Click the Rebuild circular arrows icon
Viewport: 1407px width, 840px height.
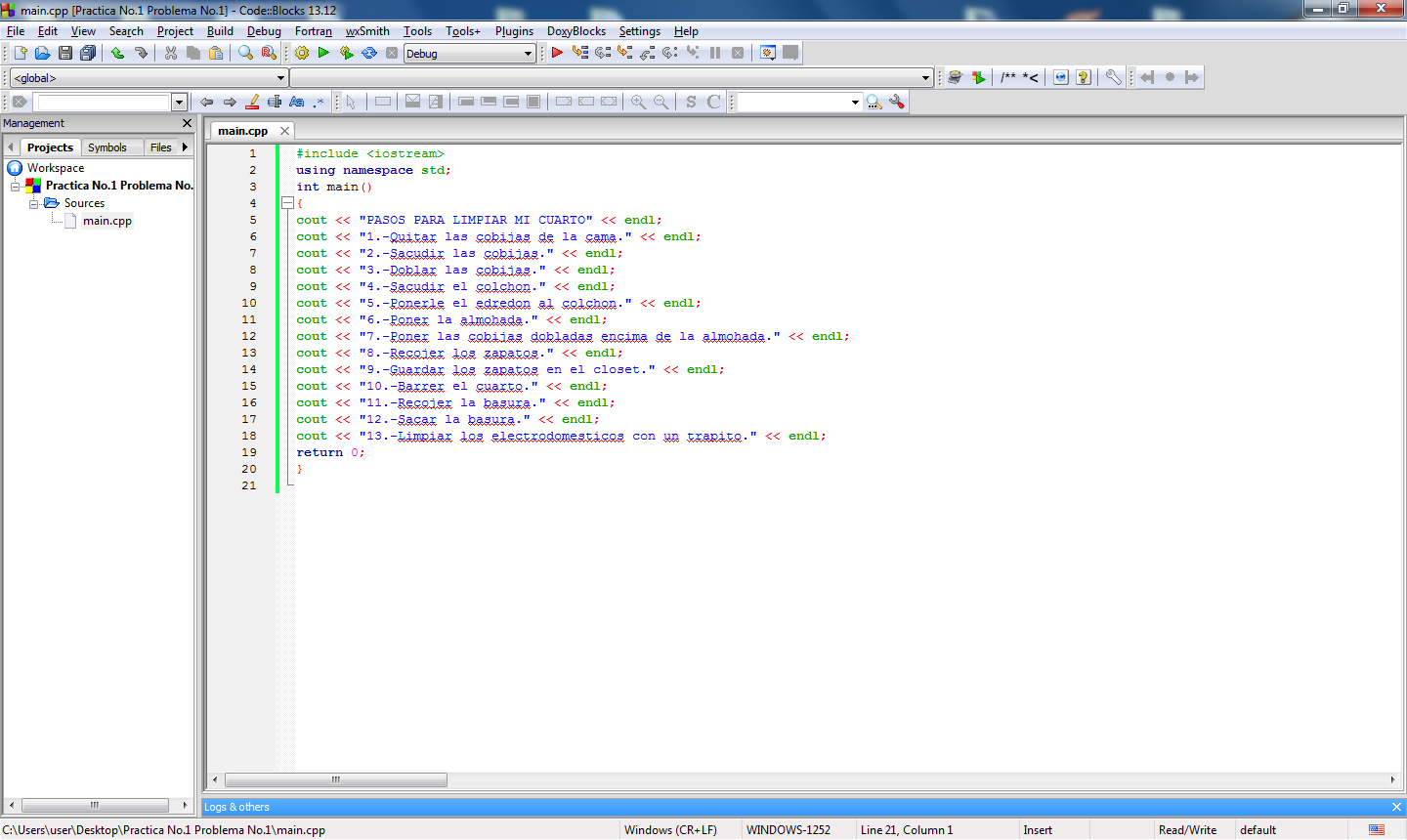[369, 53]
